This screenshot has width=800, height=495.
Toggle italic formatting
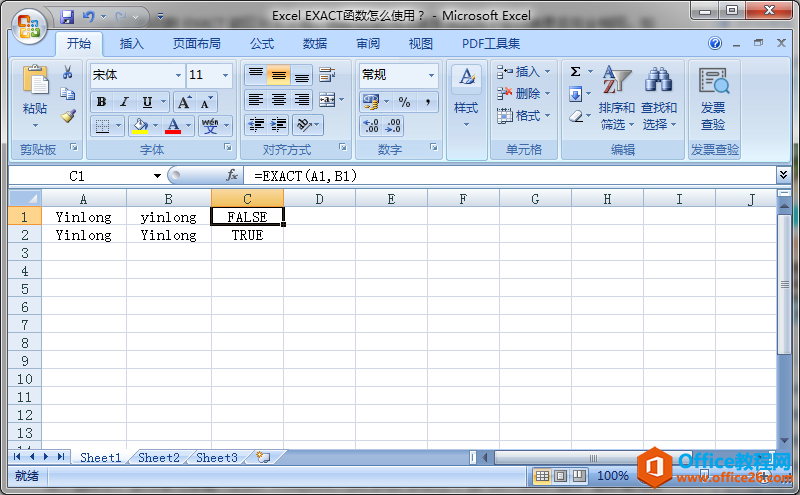tap(124, 102)
